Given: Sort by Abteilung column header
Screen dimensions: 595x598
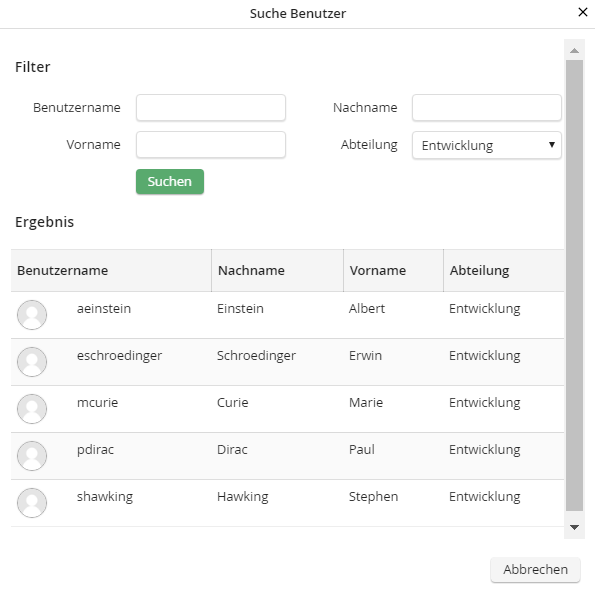Looking at the screenshot, I should tap(503, 270).
